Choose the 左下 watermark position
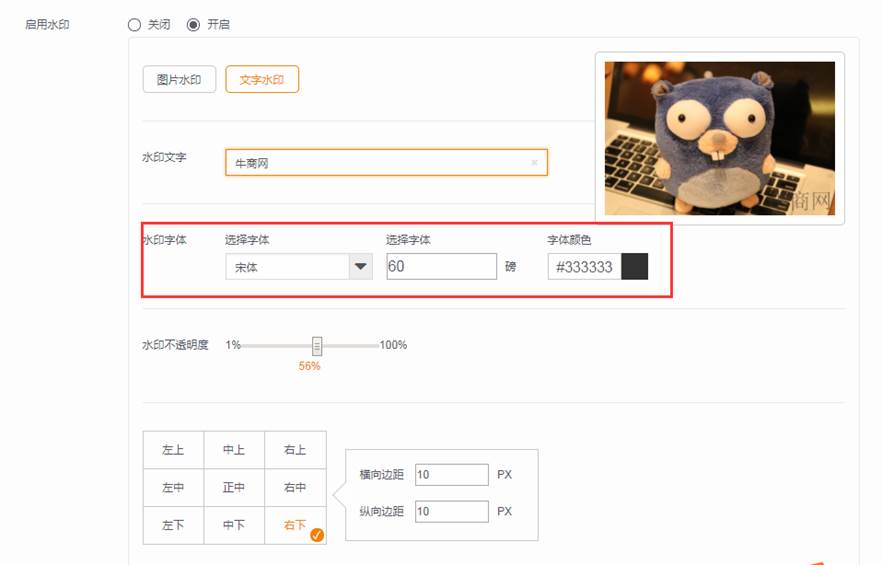 (173, 525)
